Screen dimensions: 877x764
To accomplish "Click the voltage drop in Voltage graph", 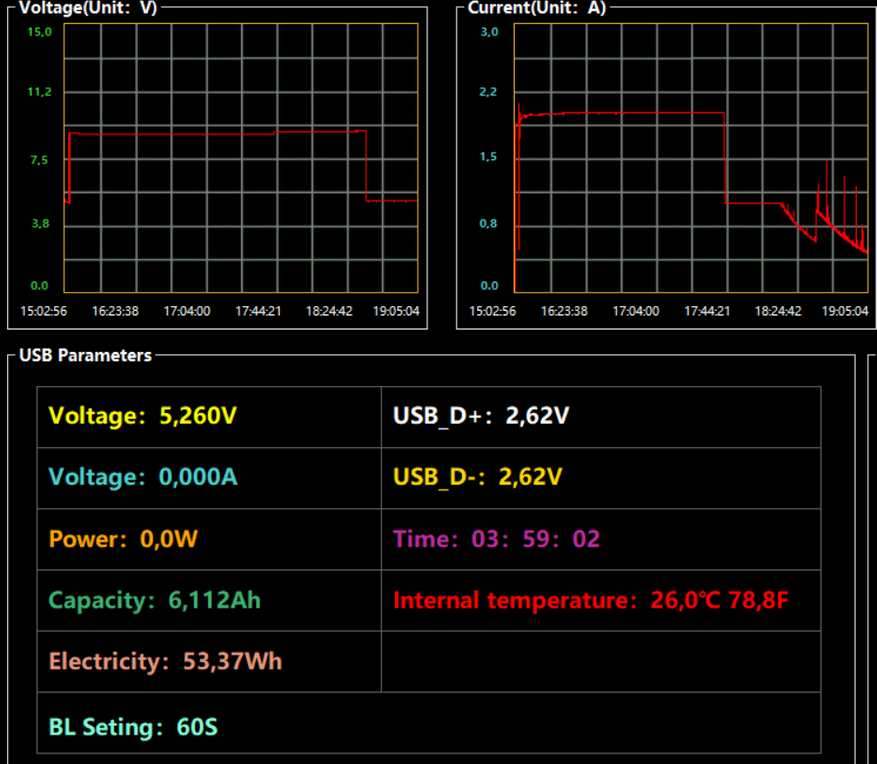I will tap(366, 166).
